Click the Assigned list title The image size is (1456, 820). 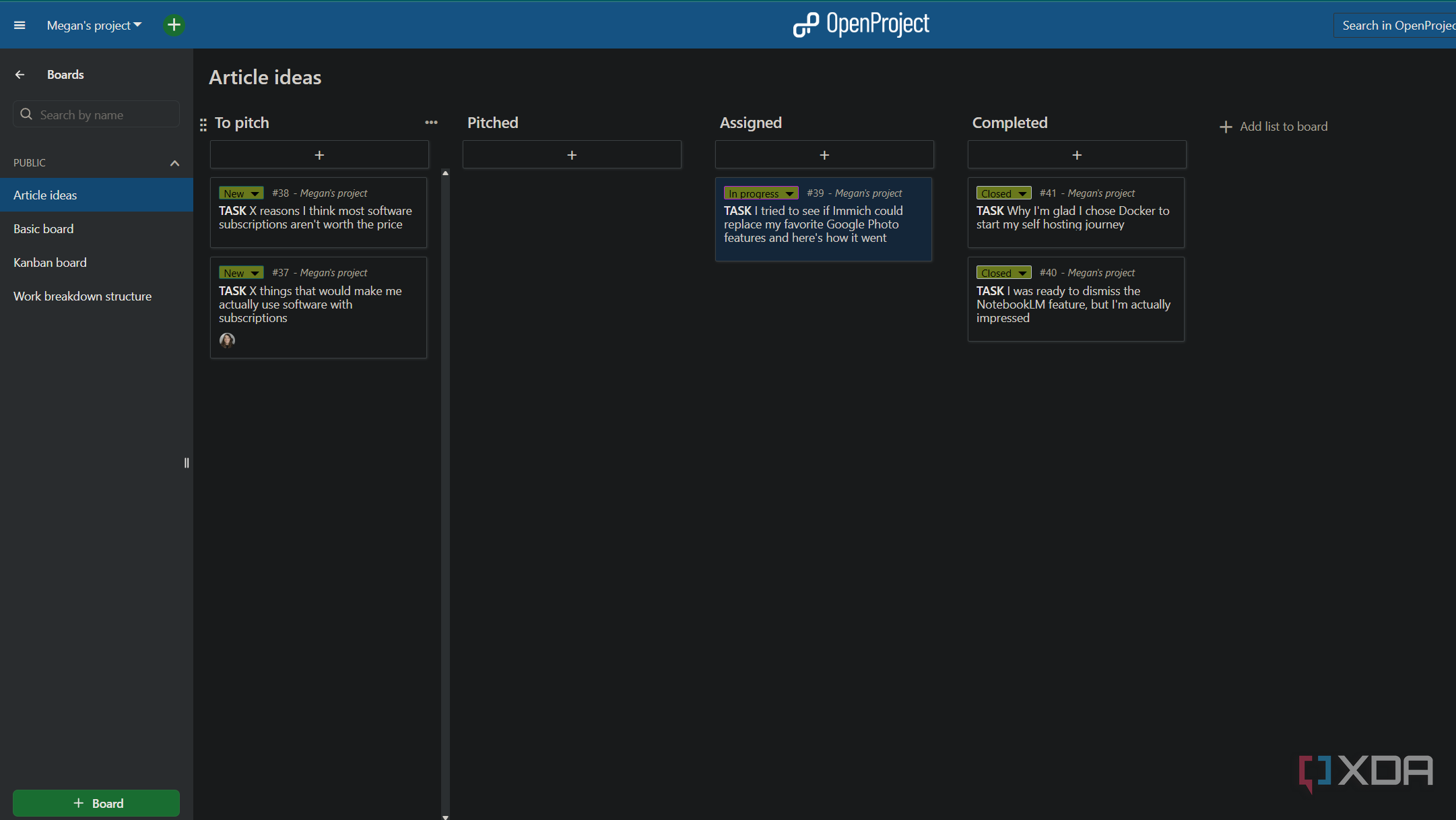(x=751, y=123)
